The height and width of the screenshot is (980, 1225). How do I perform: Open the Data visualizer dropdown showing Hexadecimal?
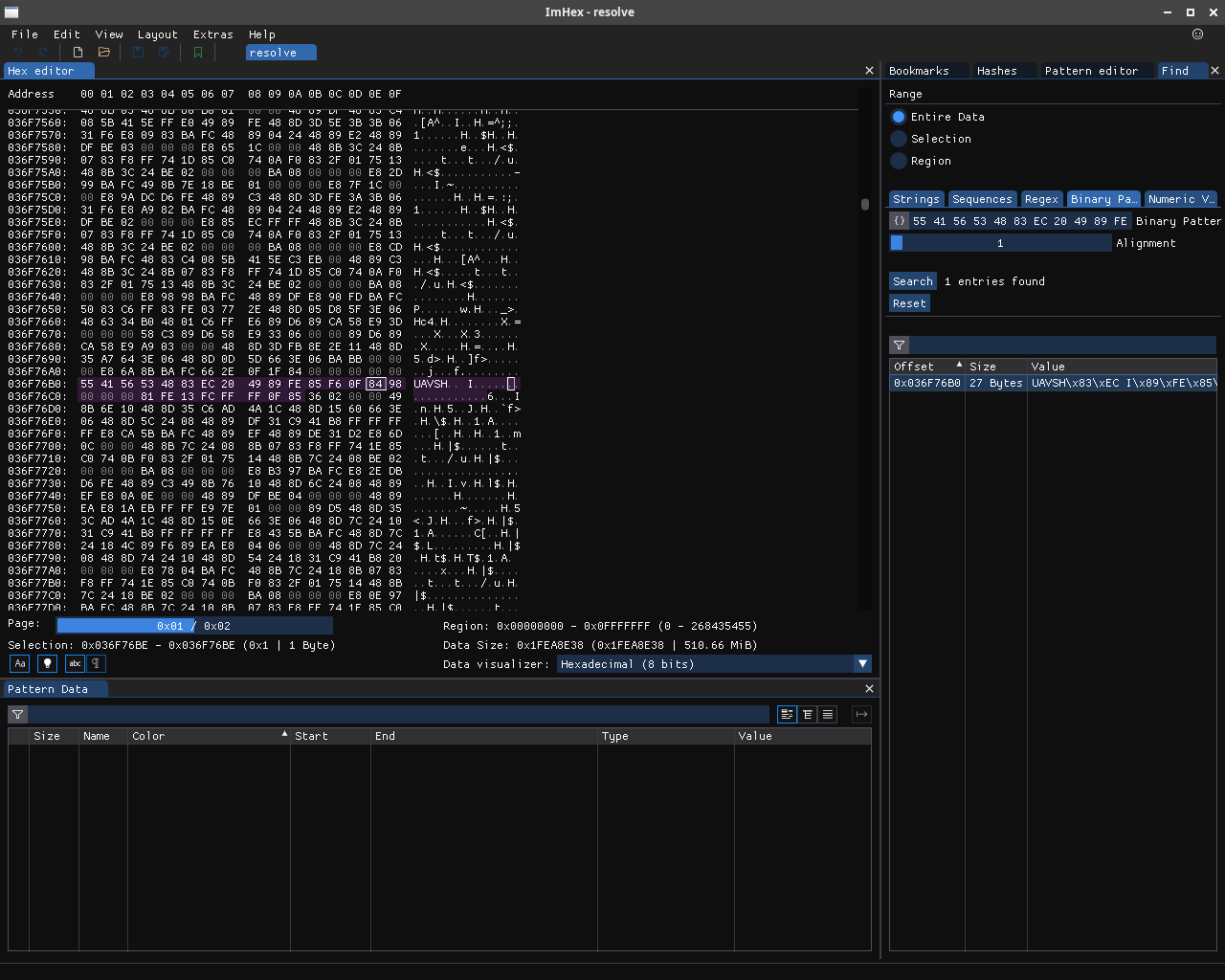point(861,663)
